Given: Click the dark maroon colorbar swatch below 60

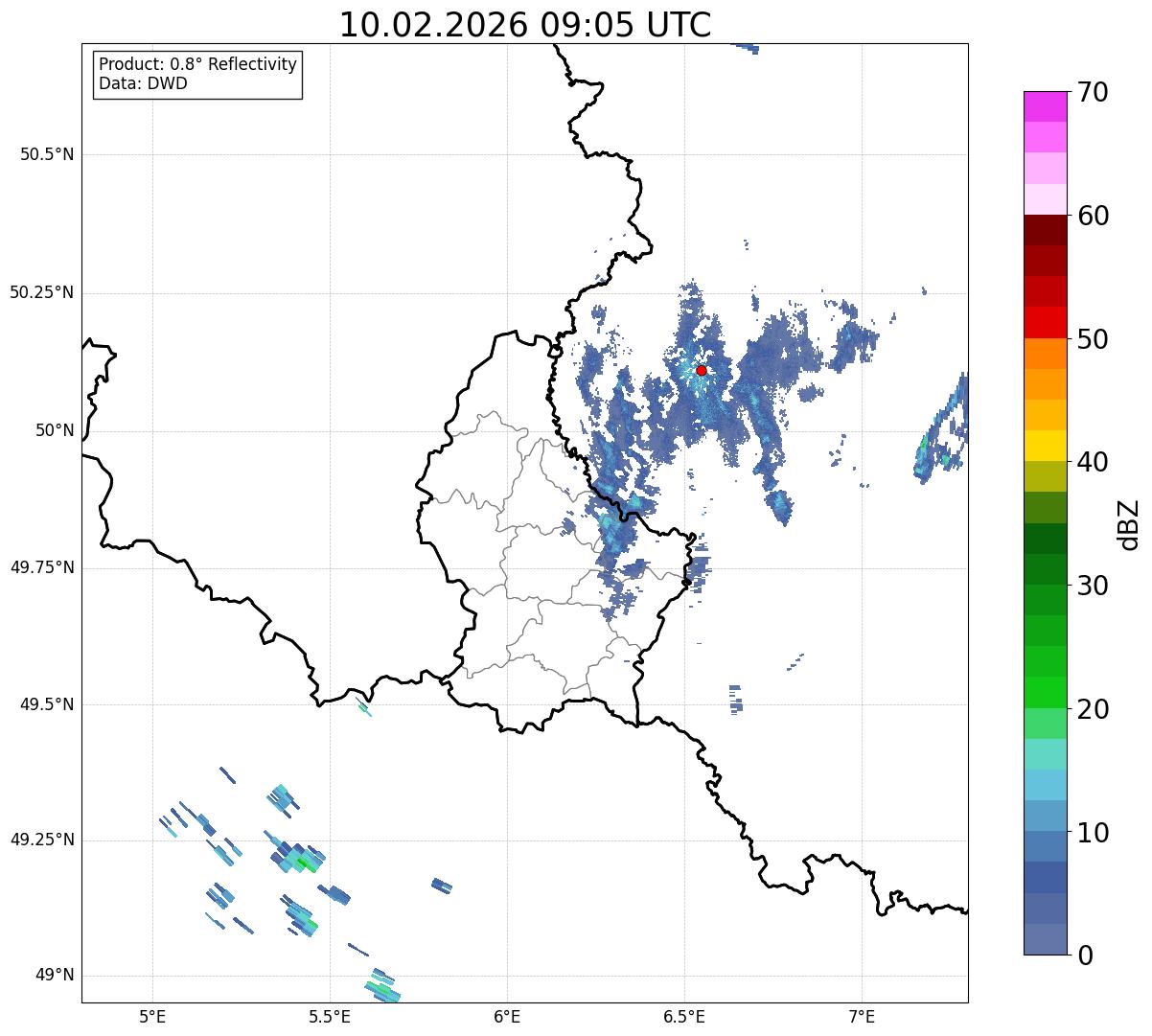Looking at the screenshot, I should click(x=1045, y=230).
